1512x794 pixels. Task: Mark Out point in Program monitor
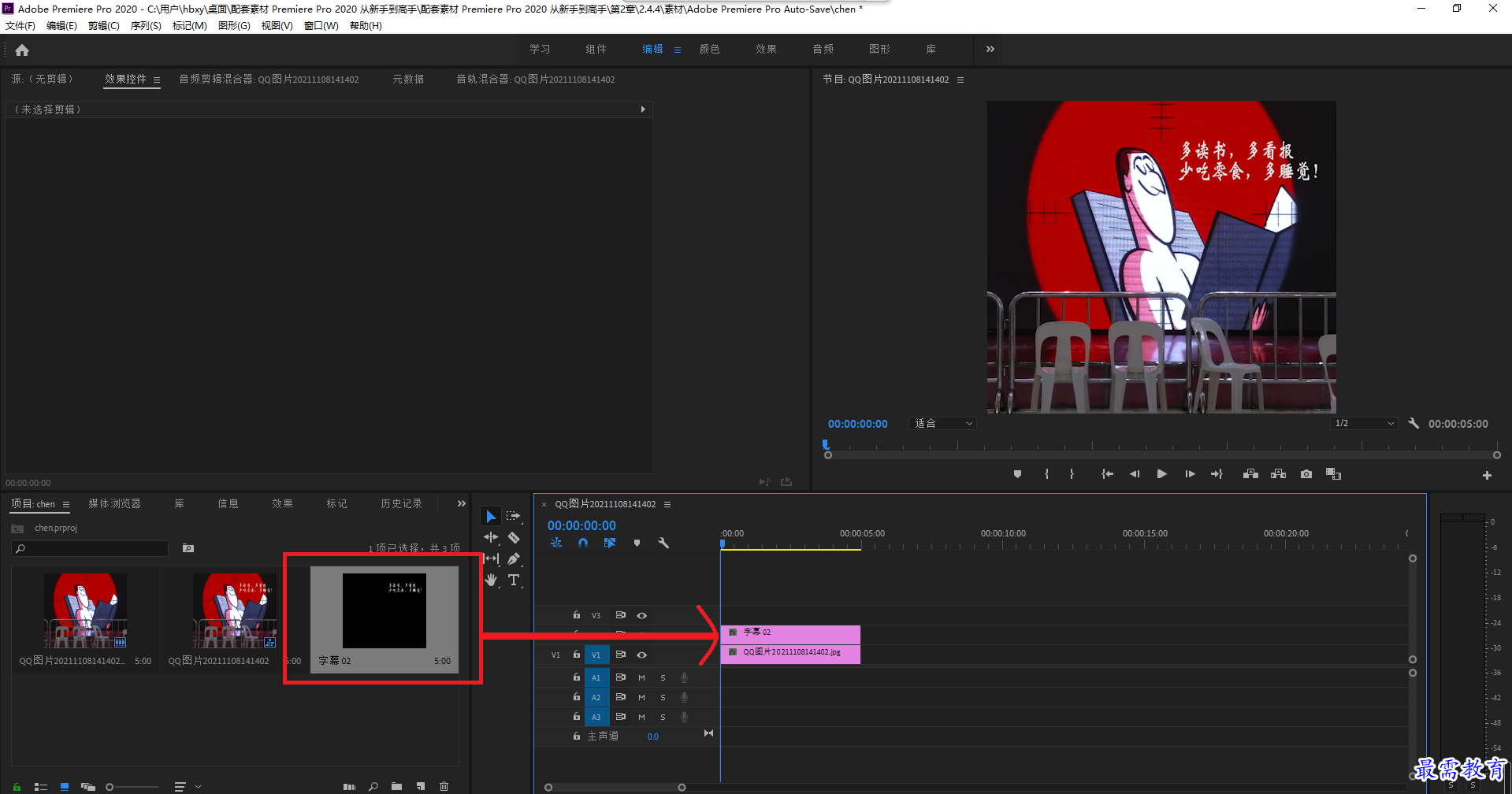(x=1072, y=474)
